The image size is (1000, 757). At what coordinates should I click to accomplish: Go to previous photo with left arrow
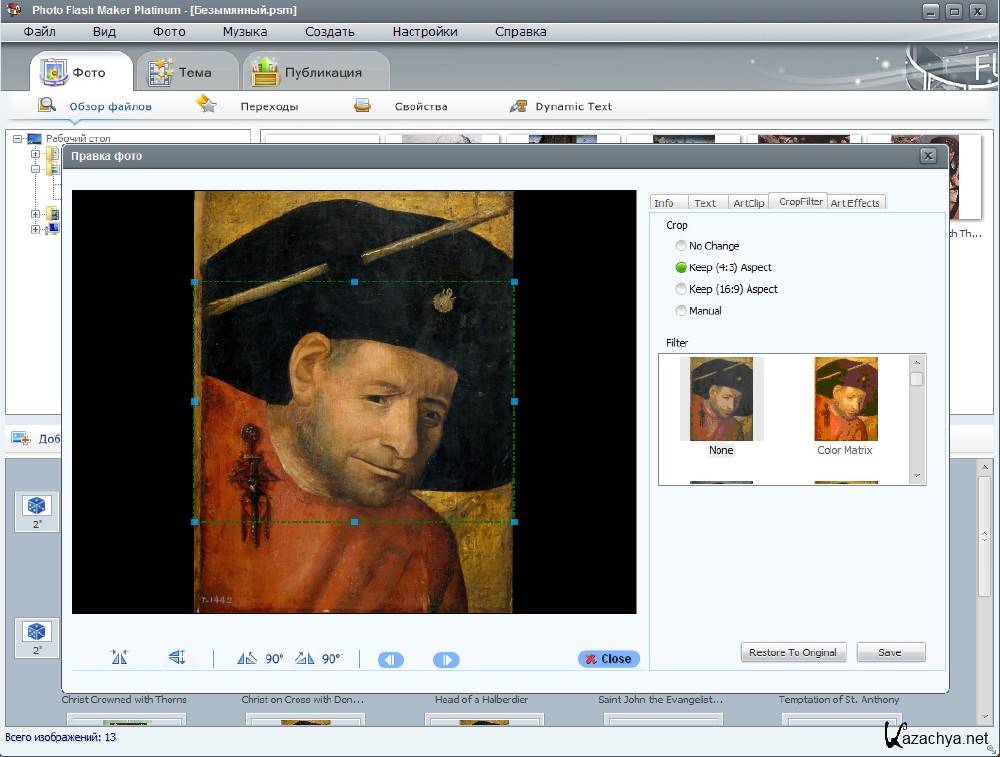click(x=391, y=659)
